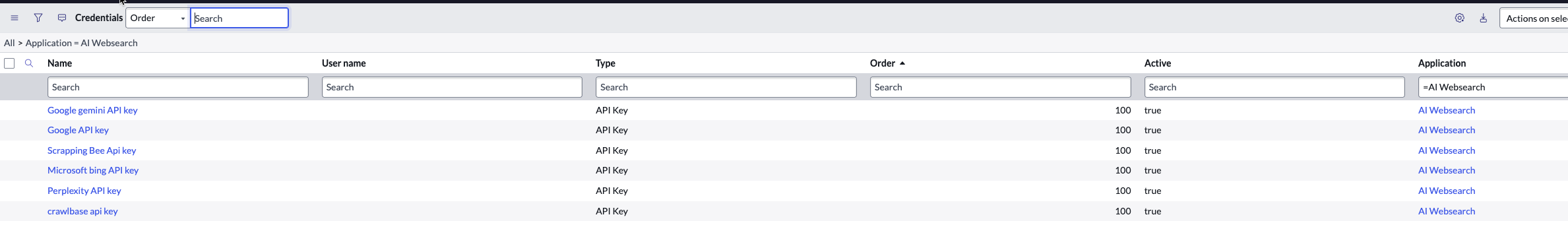Open the Order search field dropdown
The height and width of the screenshot is (252, 1568).
(157, 18)
